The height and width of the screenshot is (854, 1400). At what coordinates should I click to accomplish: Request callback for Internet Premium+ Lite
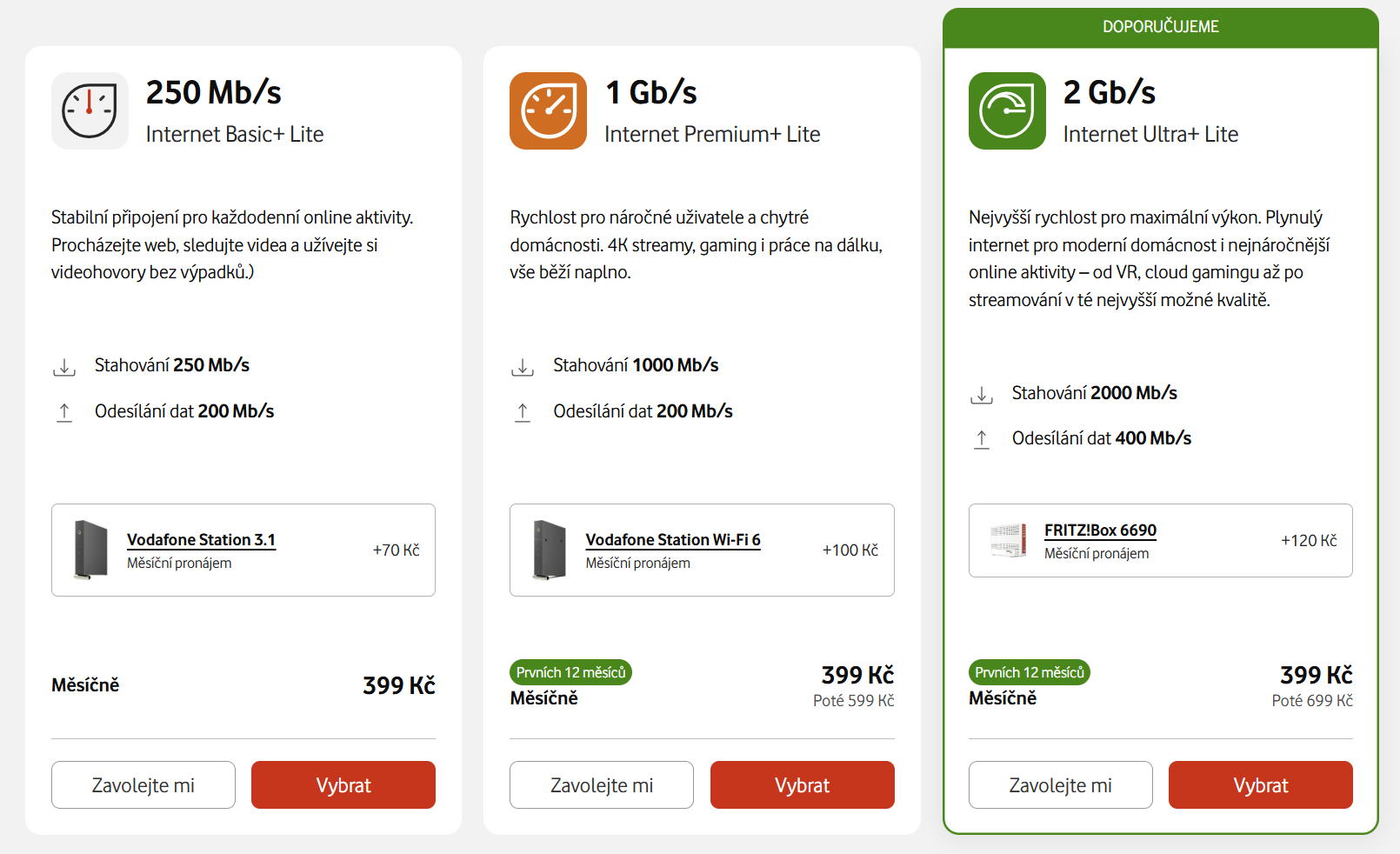click(x=602, y=785)
